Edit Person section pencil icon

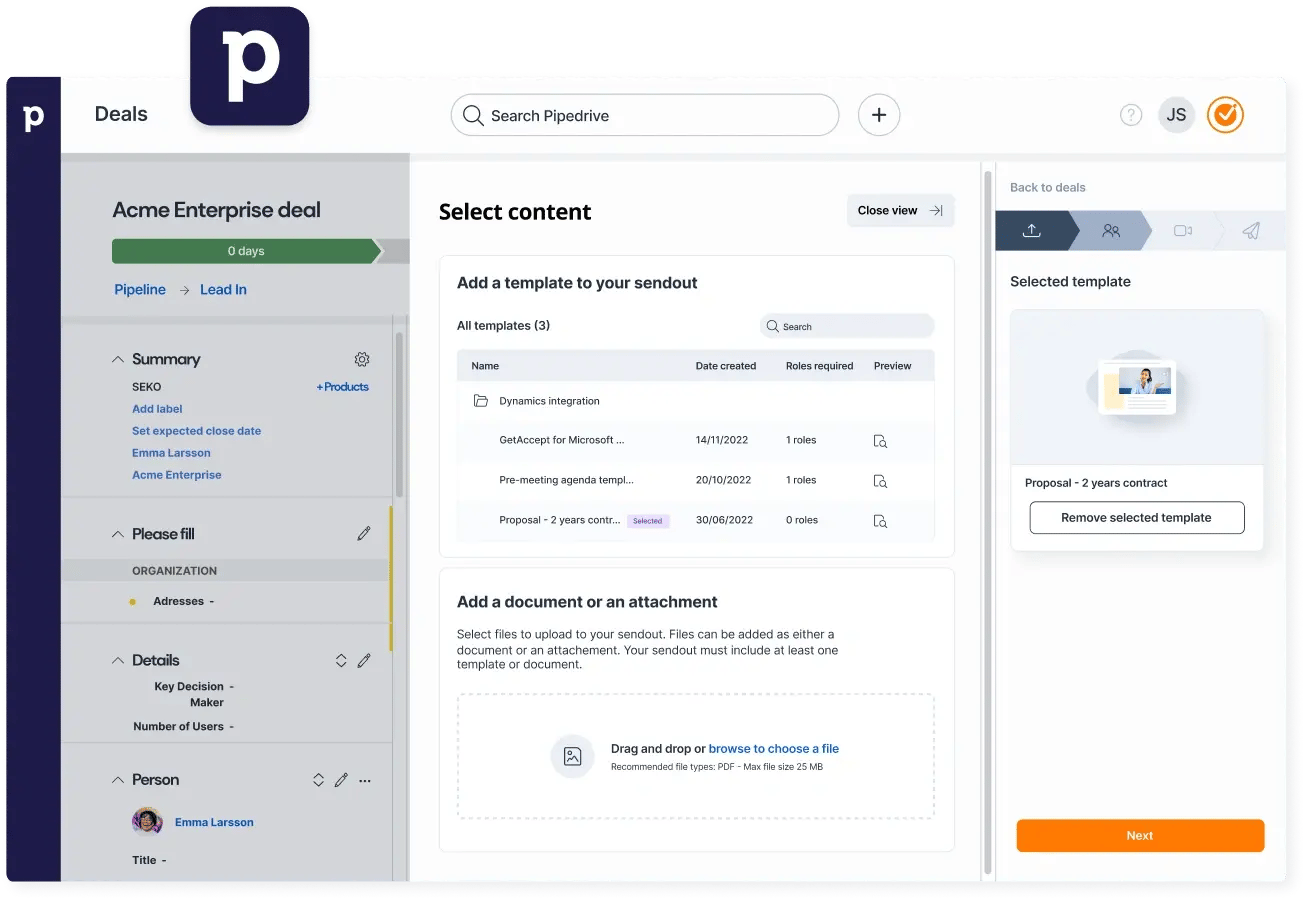[341, 780]
